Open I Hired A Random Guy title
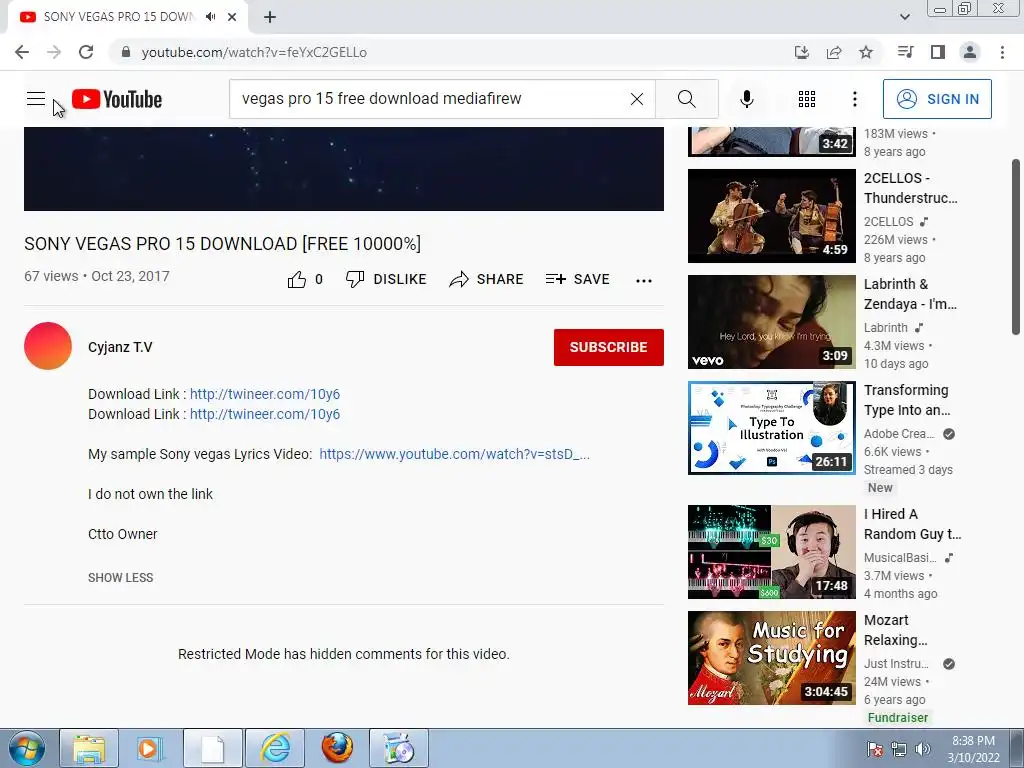The image size is (1024, 768). (x=912, y=524)
